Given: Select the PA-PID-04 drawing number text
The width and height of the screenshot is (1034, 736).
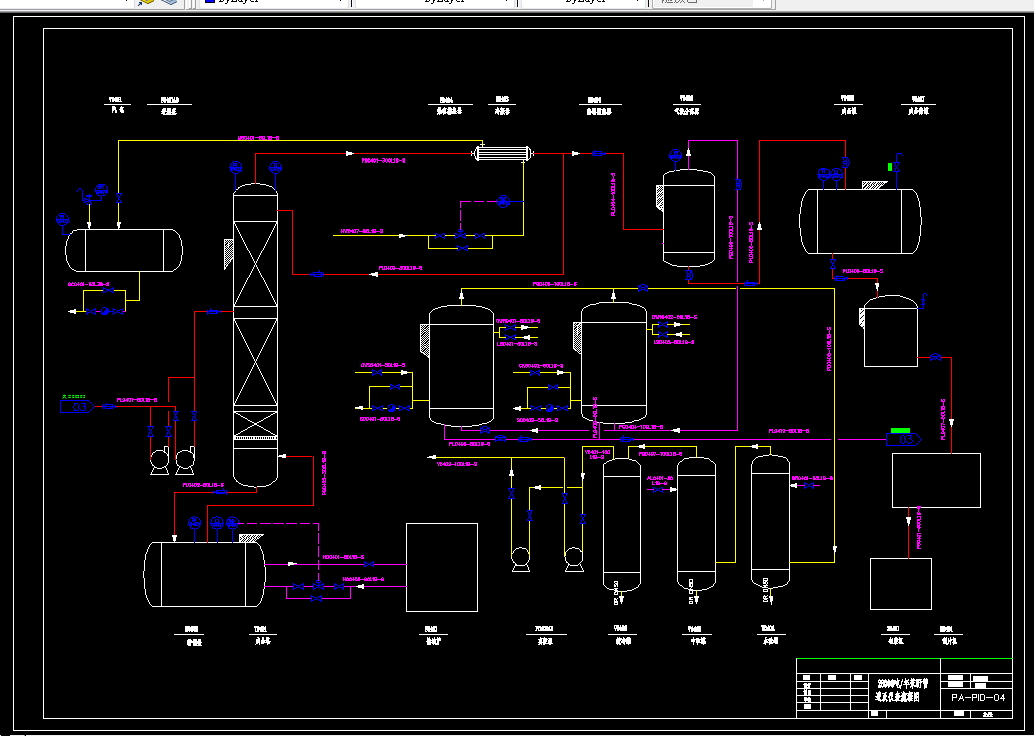Looking at the screenshot, I should click(977, 697).
